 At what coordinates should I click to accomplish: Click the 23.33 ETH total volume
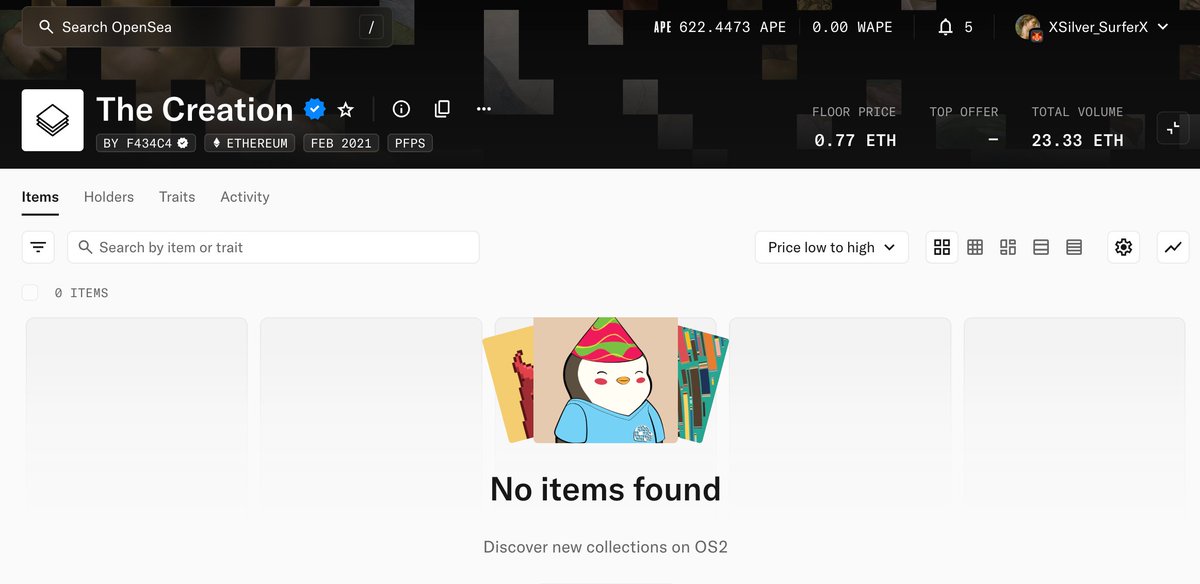click(1077, 141)
